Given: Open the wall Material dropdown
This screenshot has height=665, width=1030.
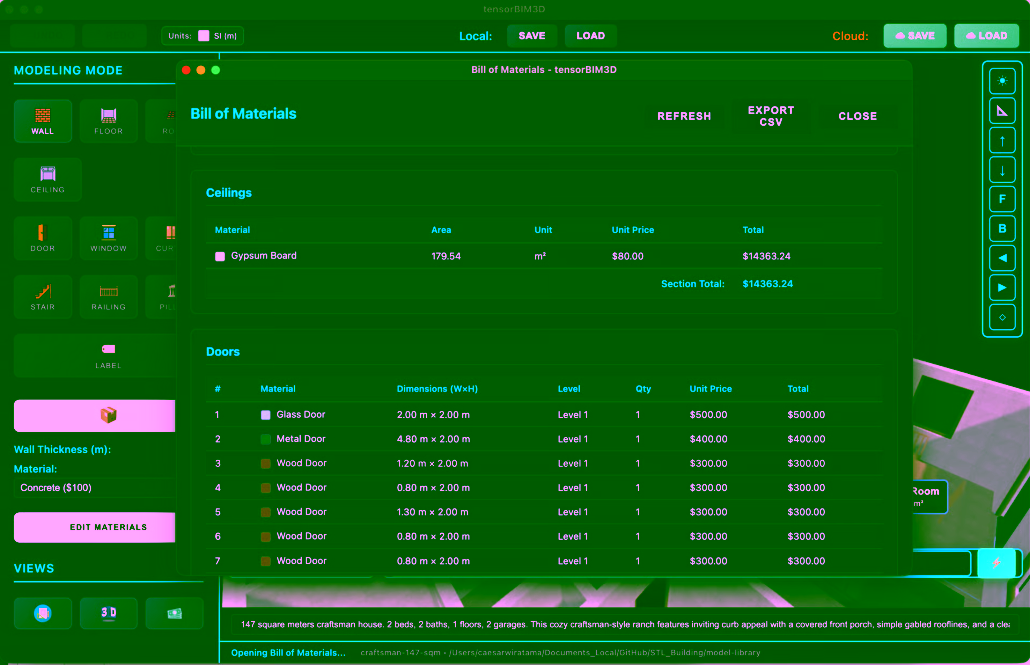Looking at the screenshot, I should [x=95, y=488].
